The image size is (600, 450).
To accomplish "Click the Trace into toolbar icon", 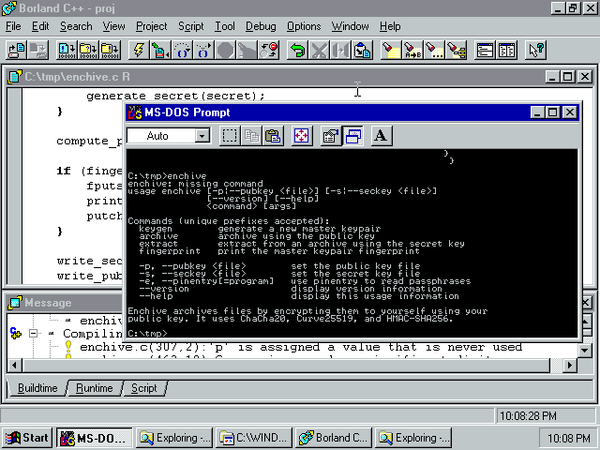I will (x=204, y=50).
